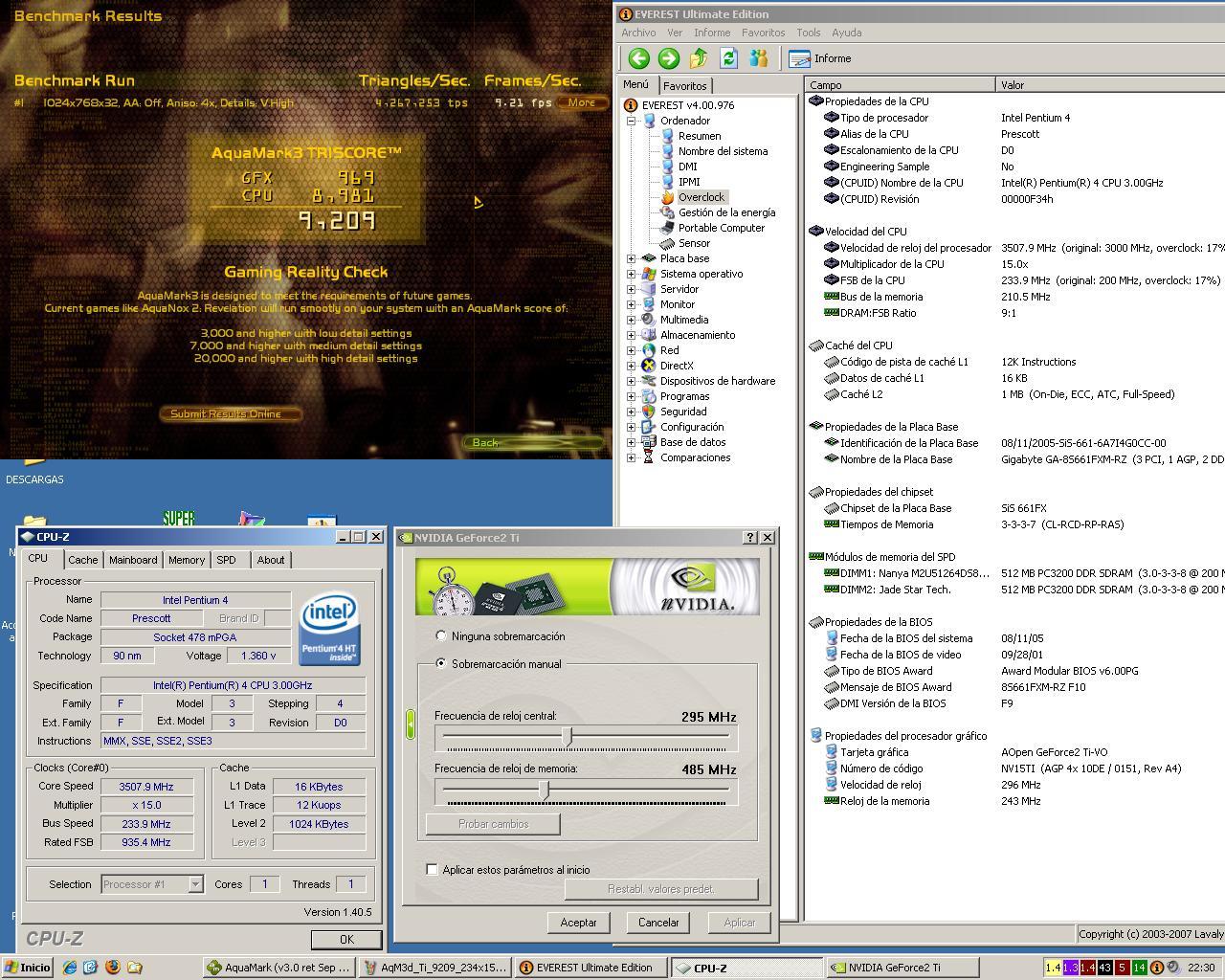The image size is (1225, 980).
Task: Open the Inicio start button
Action: 28,968
